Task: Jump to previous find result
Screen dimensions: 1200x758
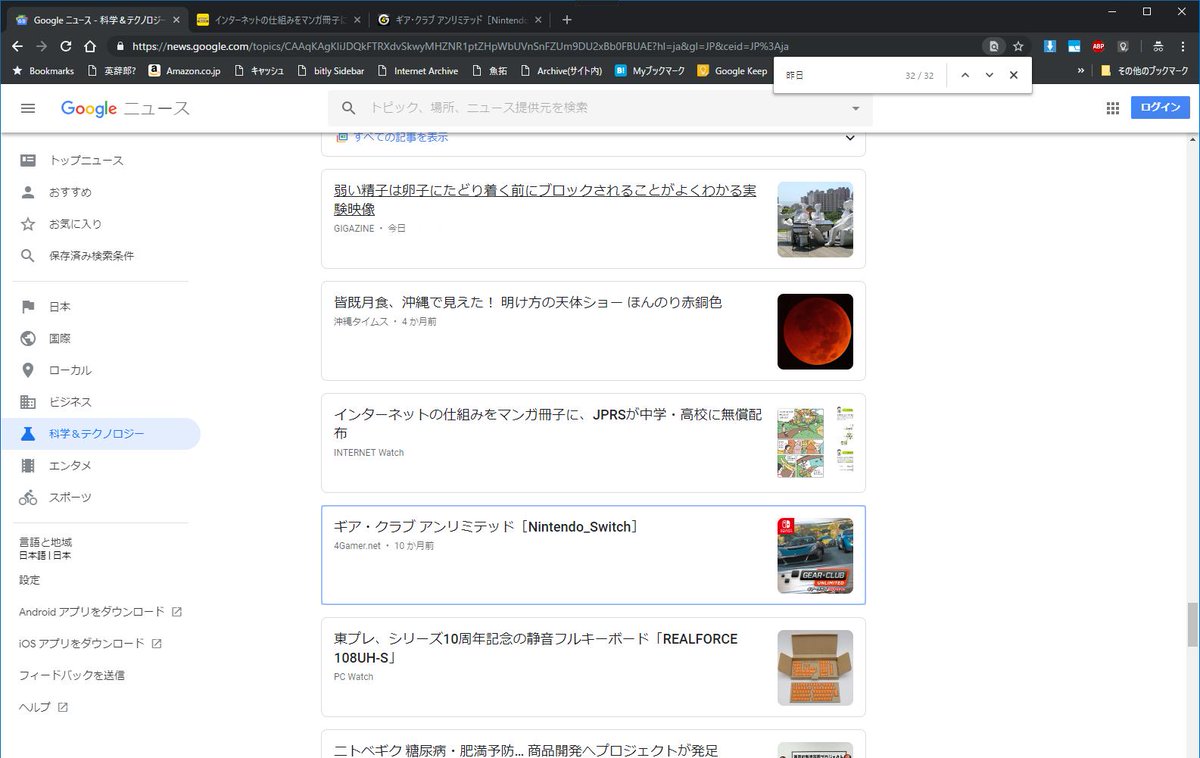Action: click(965, 75)
